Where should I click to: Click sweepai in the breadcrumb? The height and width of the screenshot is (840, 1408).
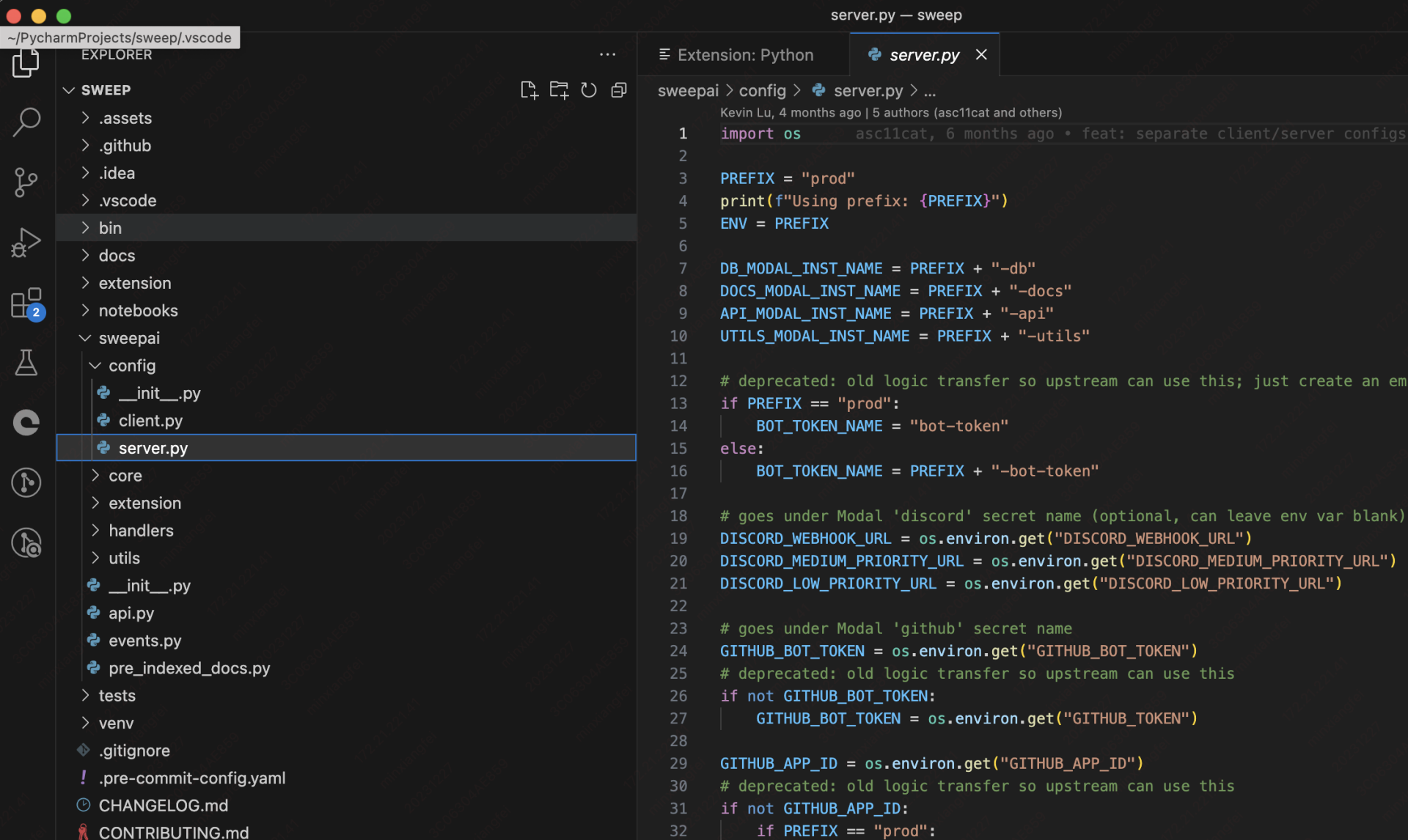(688, 91)
